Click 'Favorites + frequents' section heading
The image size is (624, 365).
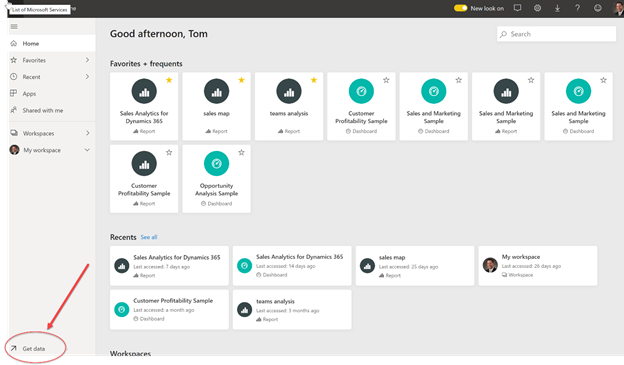pyautogui.click(x=146, y=64)
